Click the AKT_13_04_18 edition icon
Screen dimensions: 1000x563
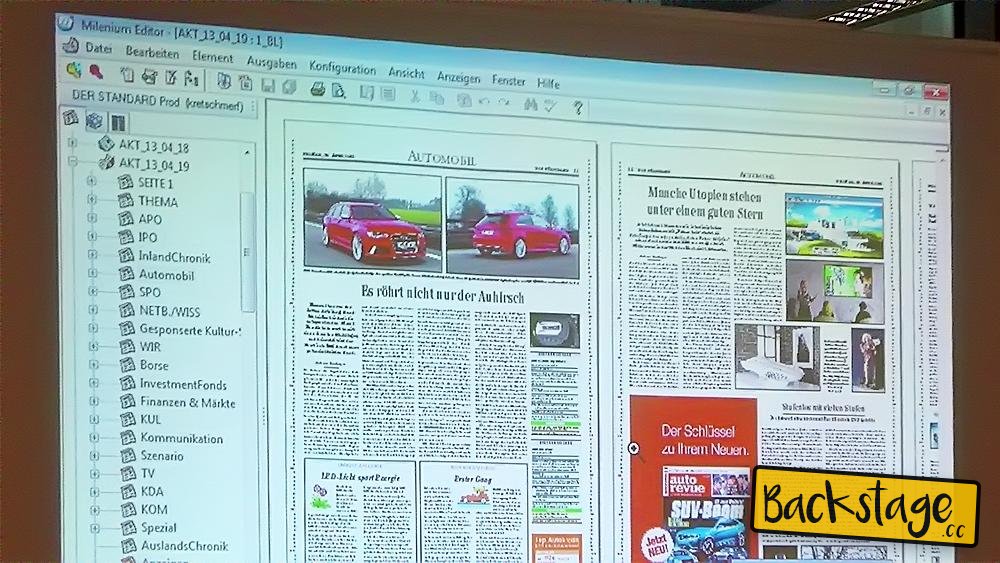pos(106,143)
